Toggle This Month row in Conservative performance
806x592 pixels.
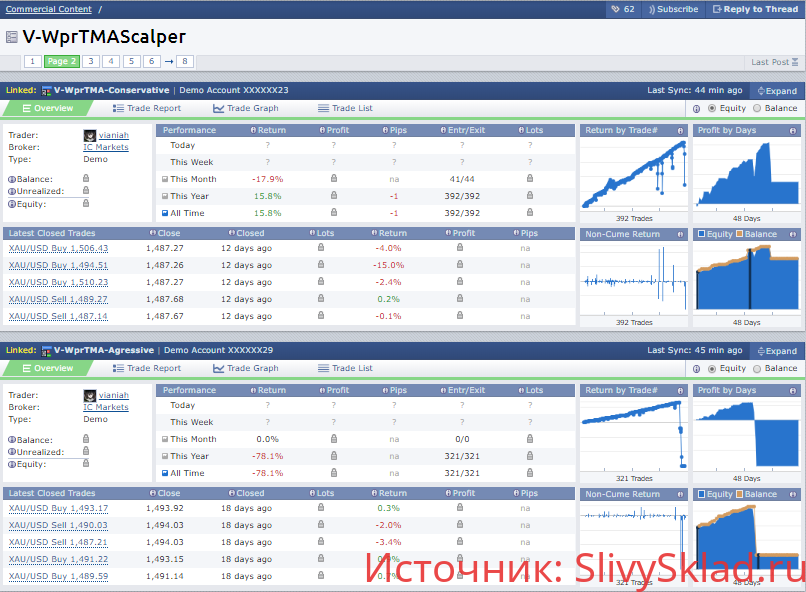(165, 179)
